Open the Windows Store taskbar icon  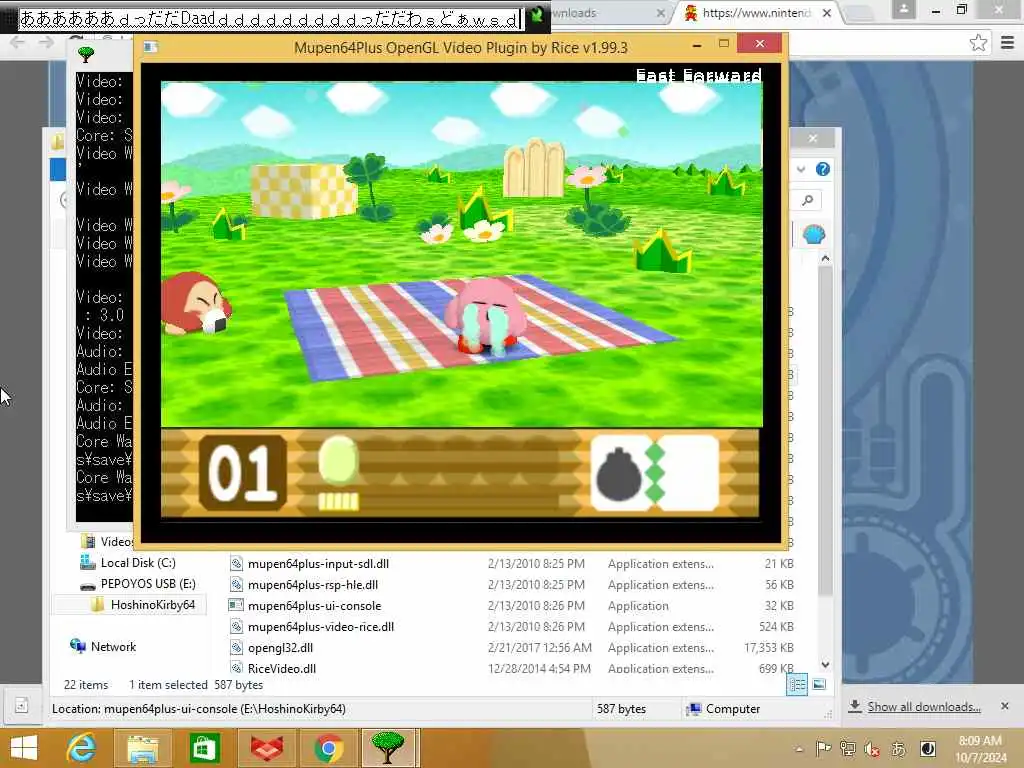click(204, 748)
